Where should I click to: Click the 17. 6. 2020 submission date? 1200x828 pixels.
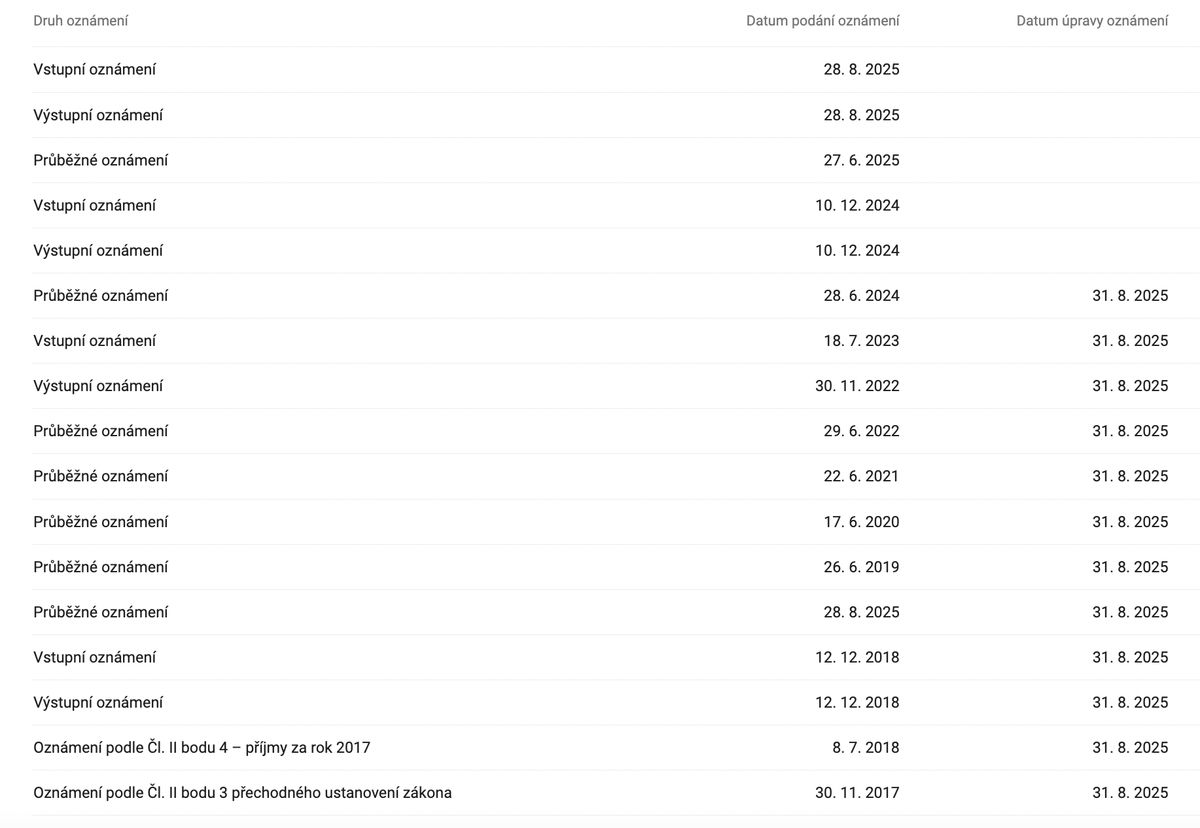pos(861,522)
